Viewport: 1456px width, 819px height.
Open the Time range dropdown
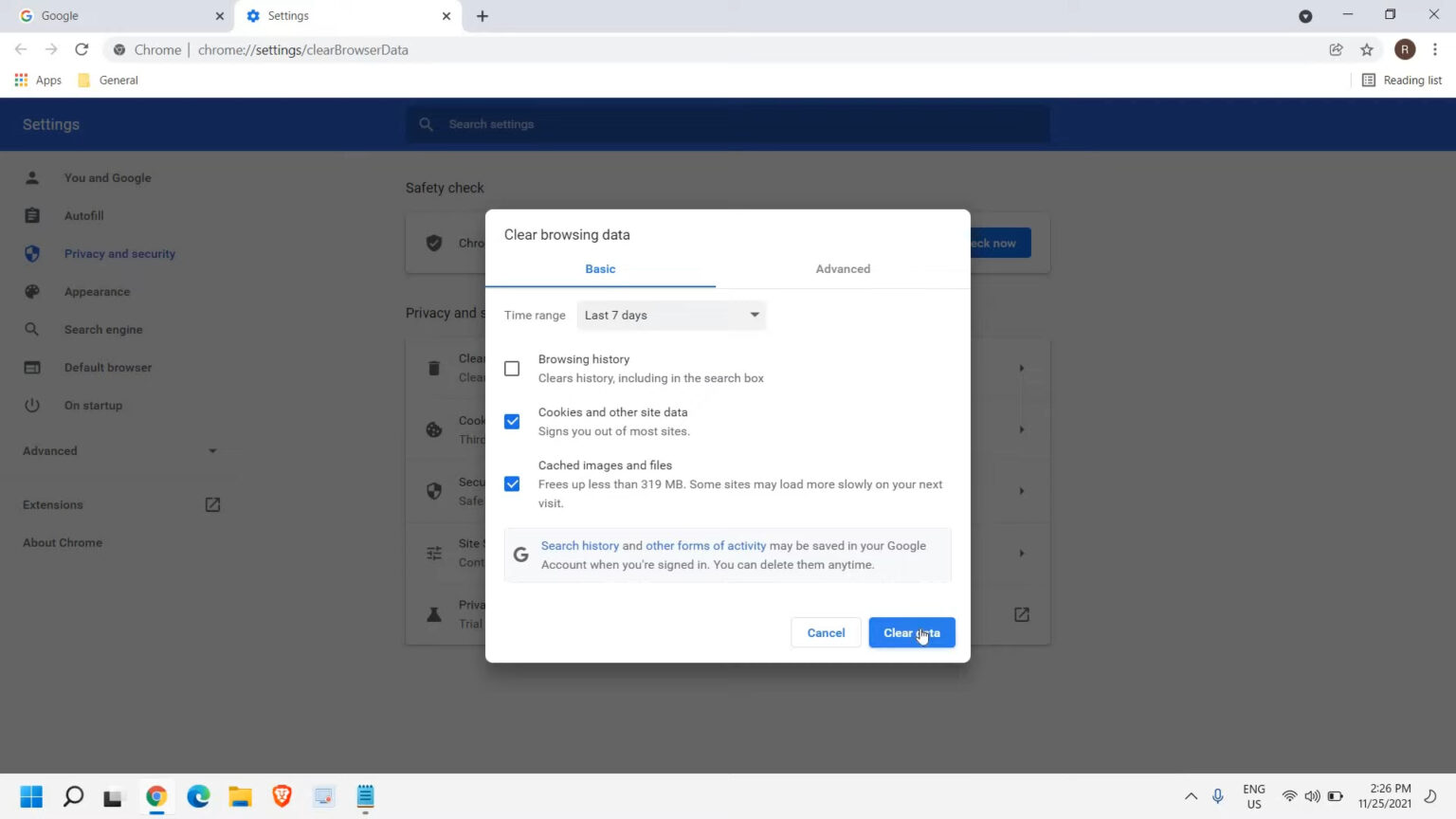671,316
